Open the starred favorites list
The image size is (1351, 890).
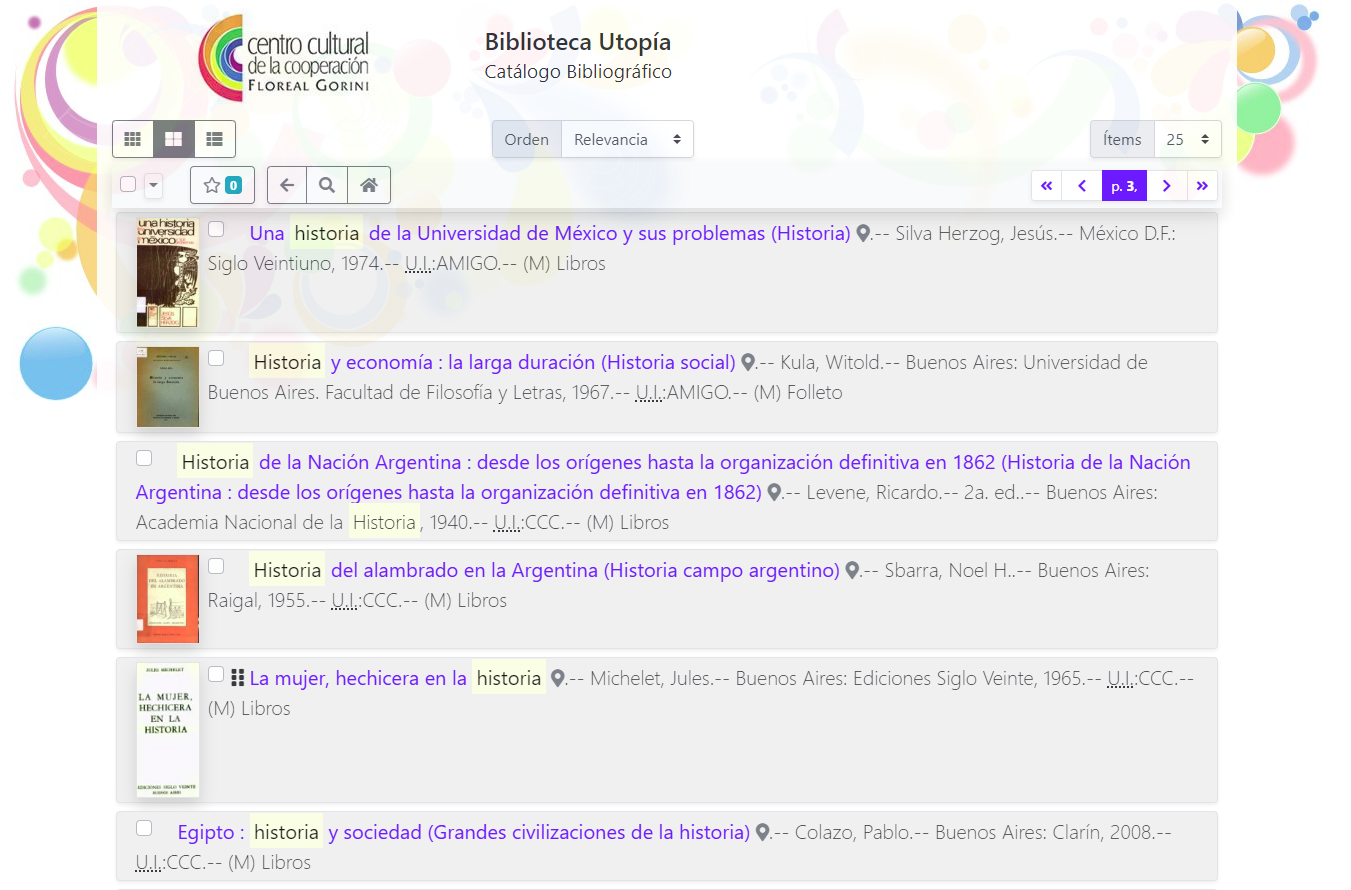[222, 185]
